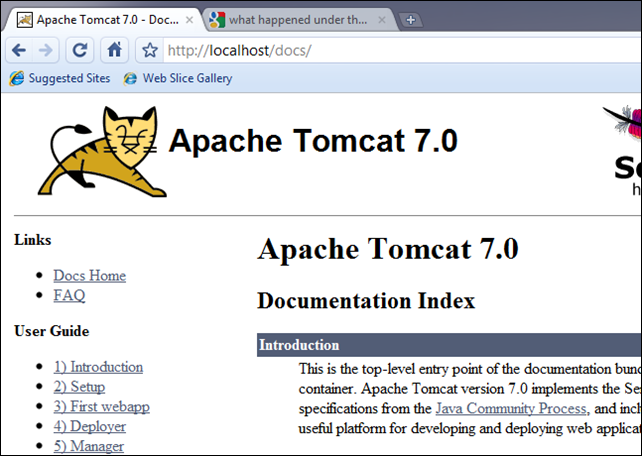Open the browser Home page icon
Screen dimensions: 642x456
click(x=114, y=50)
